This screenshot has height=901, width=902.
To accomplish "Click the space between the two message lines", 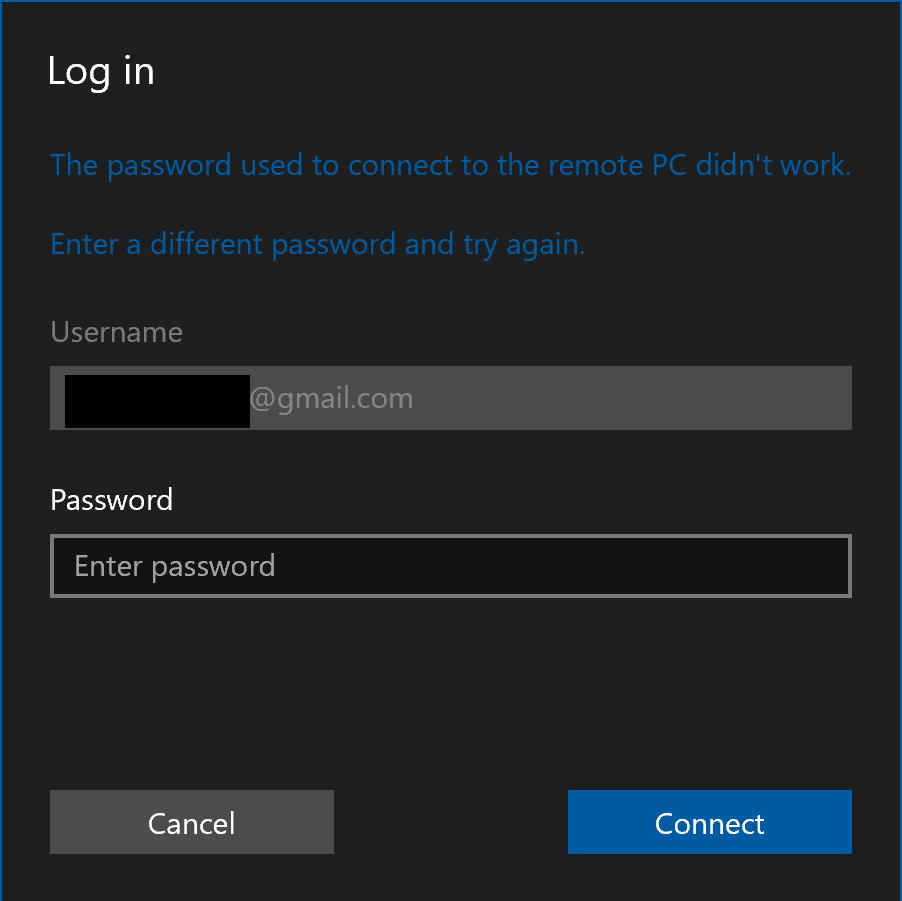I will pyautogui.click(x=450, y=204).
